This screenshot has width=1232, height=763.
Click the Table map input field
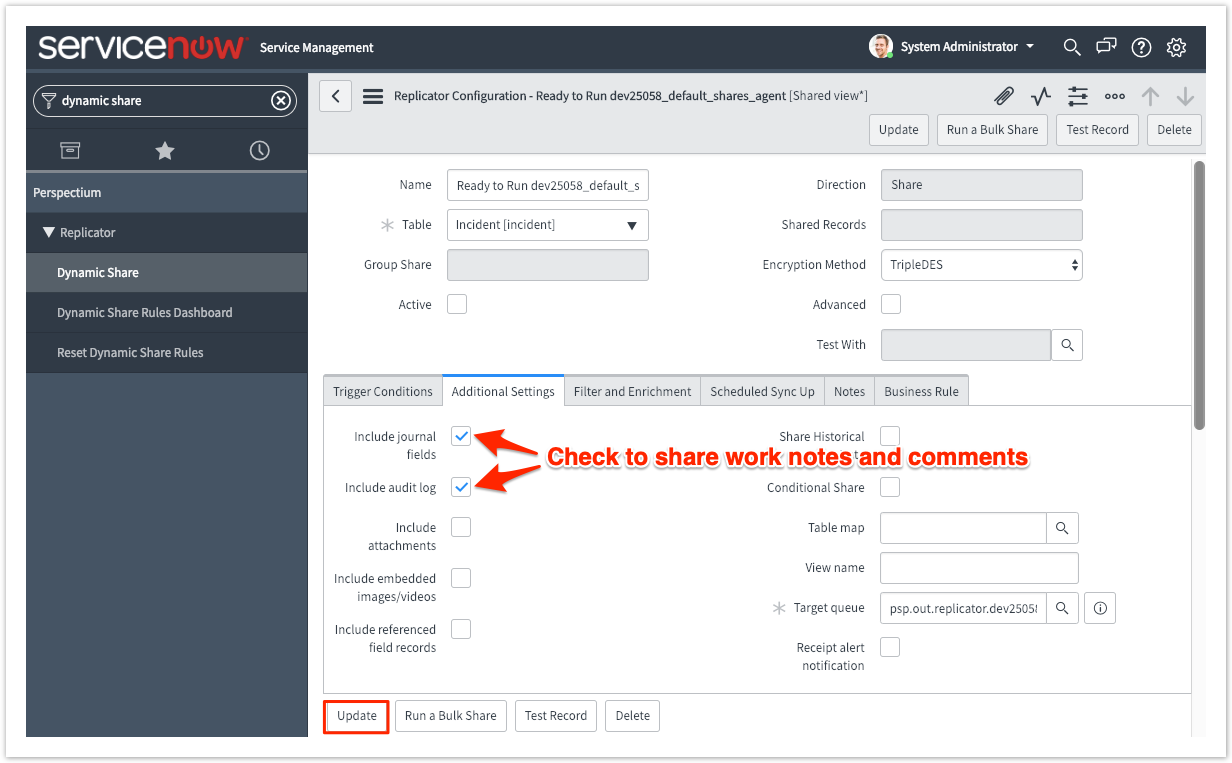(963, 528)
